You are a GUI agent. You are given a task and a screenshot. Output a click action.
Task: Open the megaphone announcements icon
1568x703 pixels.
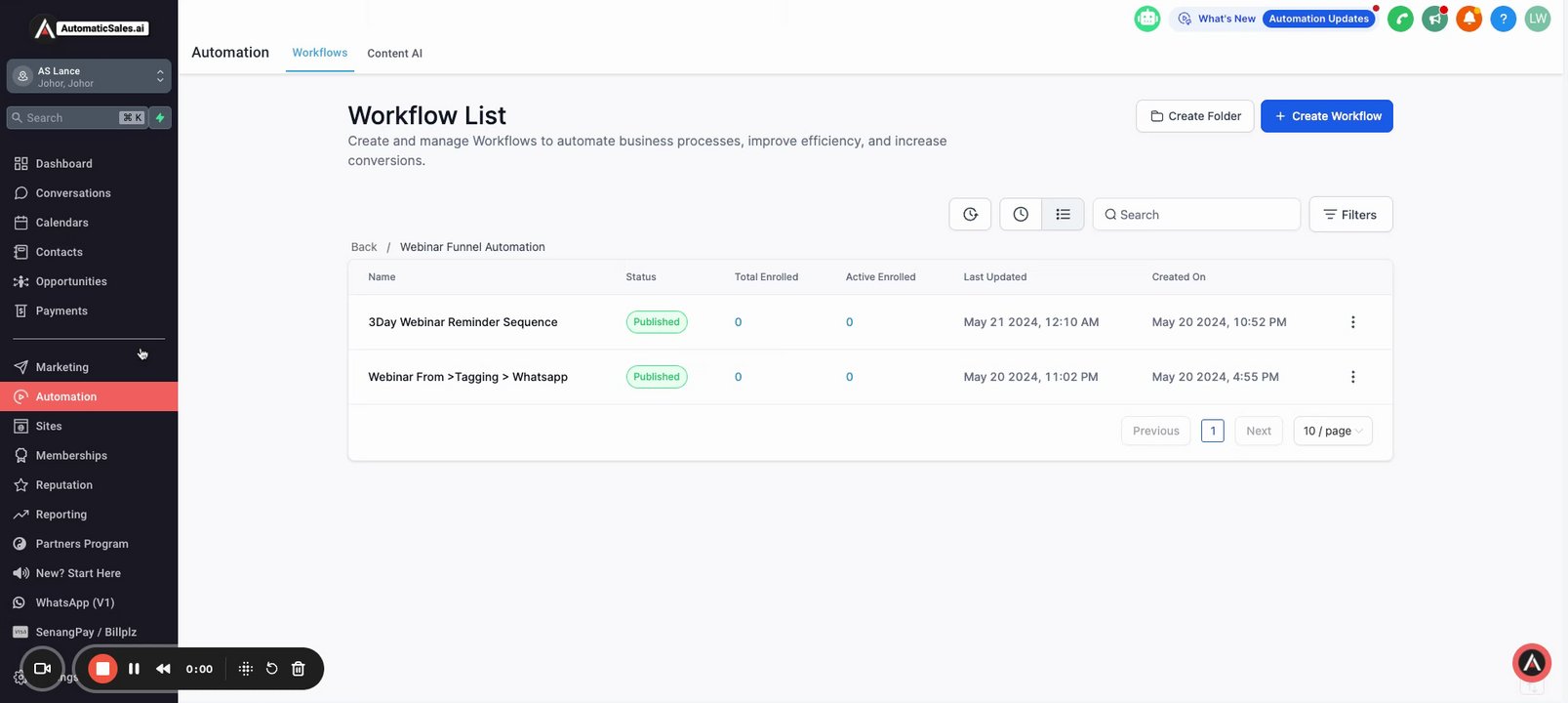pyautogui.click(x=1434, y=19)
